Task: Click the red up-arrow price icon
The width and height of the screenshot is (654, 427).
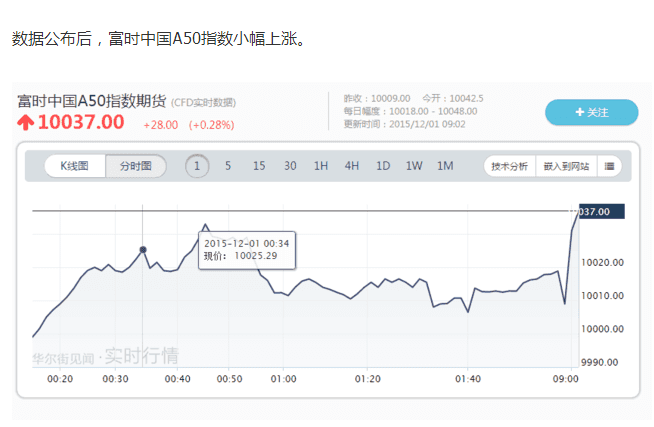Action: point(26,123)
